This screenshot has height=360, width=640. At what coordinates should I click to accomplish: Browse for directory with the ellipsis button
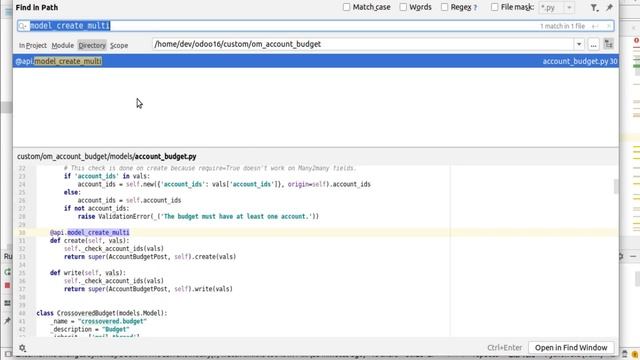click(593, 44)
